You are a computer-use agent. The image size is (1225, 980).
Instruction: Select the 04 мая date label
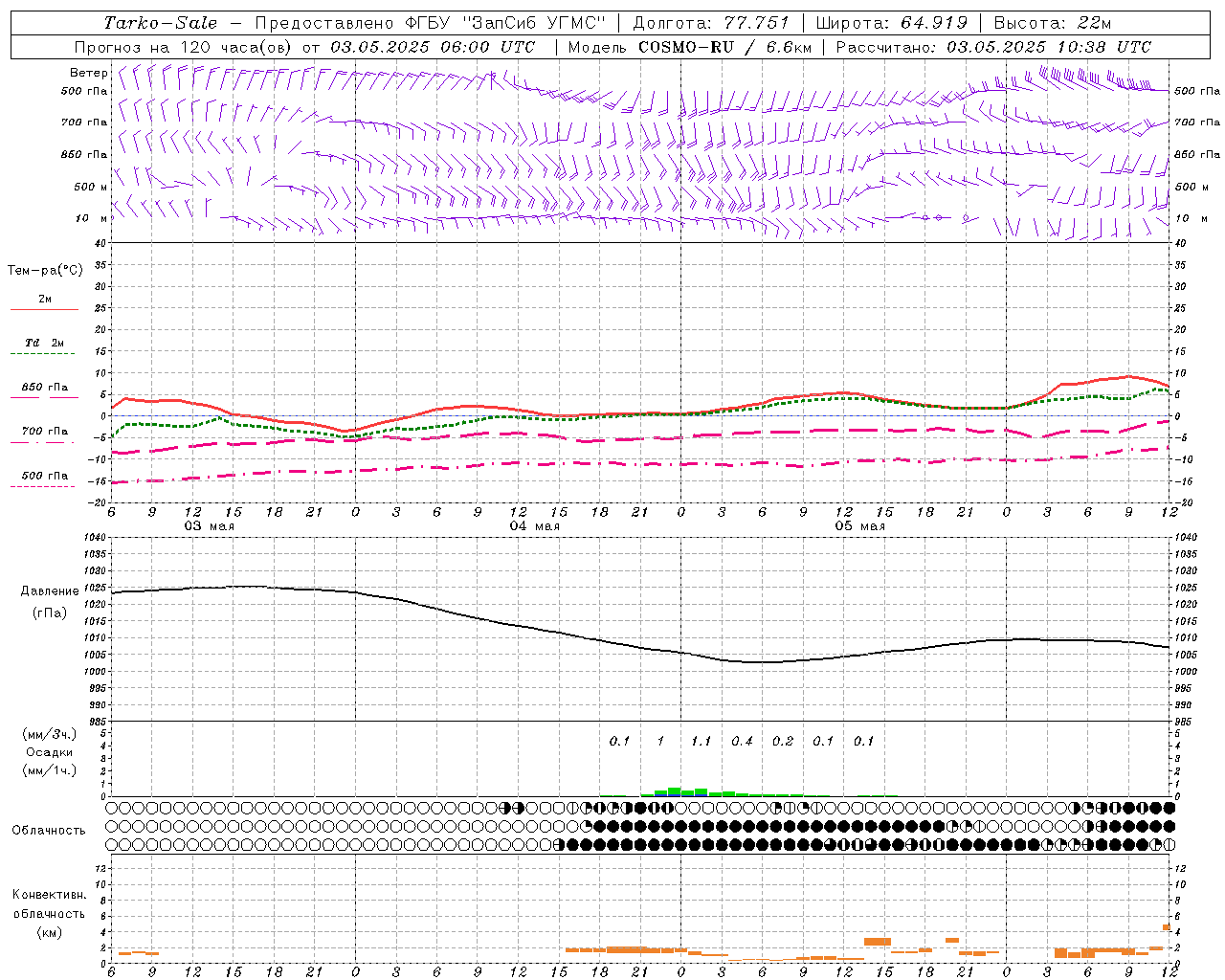point(534,526)
